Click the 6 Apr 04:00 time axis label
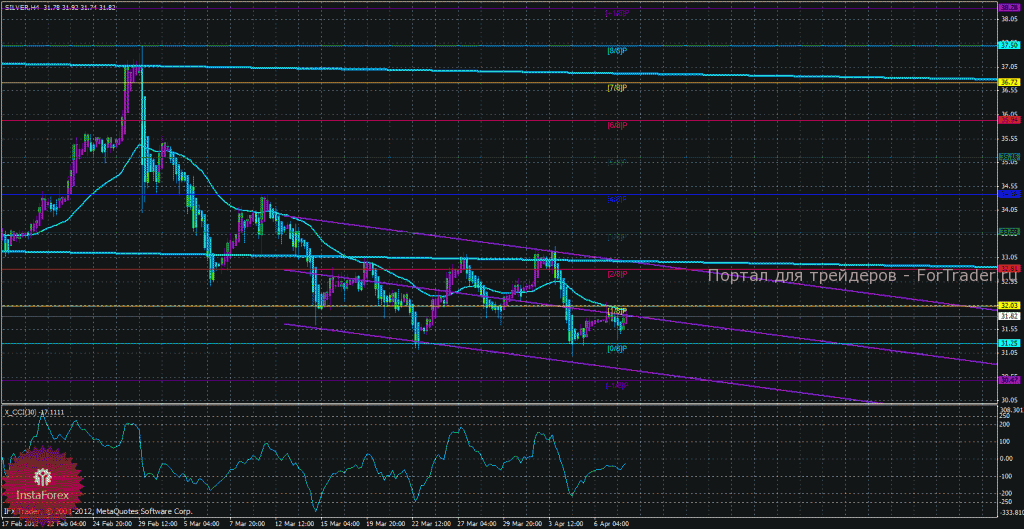This screenshot has width=1024, height=529. [x=611, y=524]
